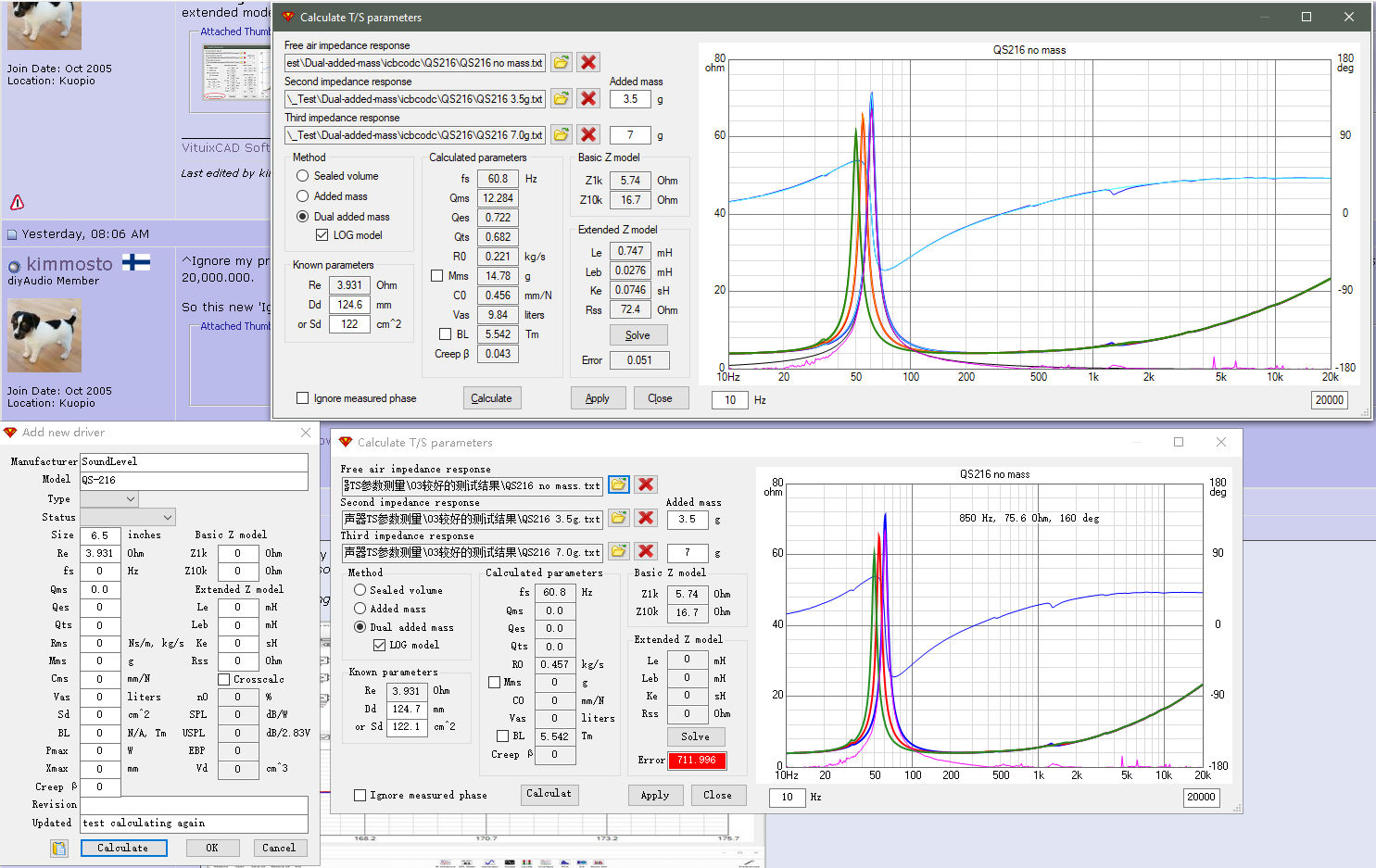Toggle Crosscalc checkbox in Add new driver

(223, 679)
